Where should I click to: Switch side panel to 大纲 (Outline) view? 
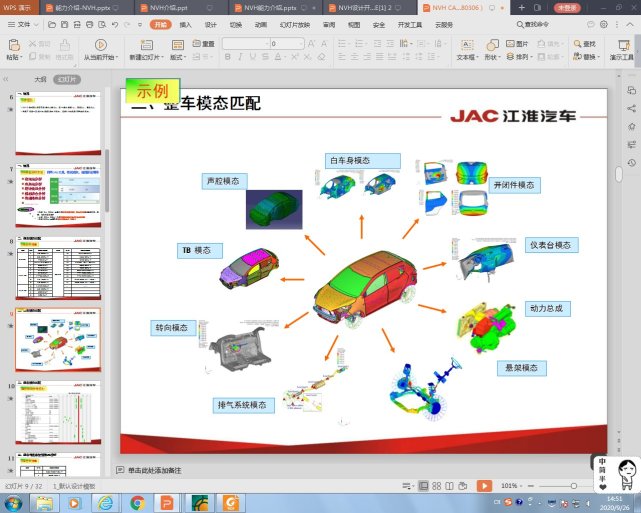[x=40, y=79]
